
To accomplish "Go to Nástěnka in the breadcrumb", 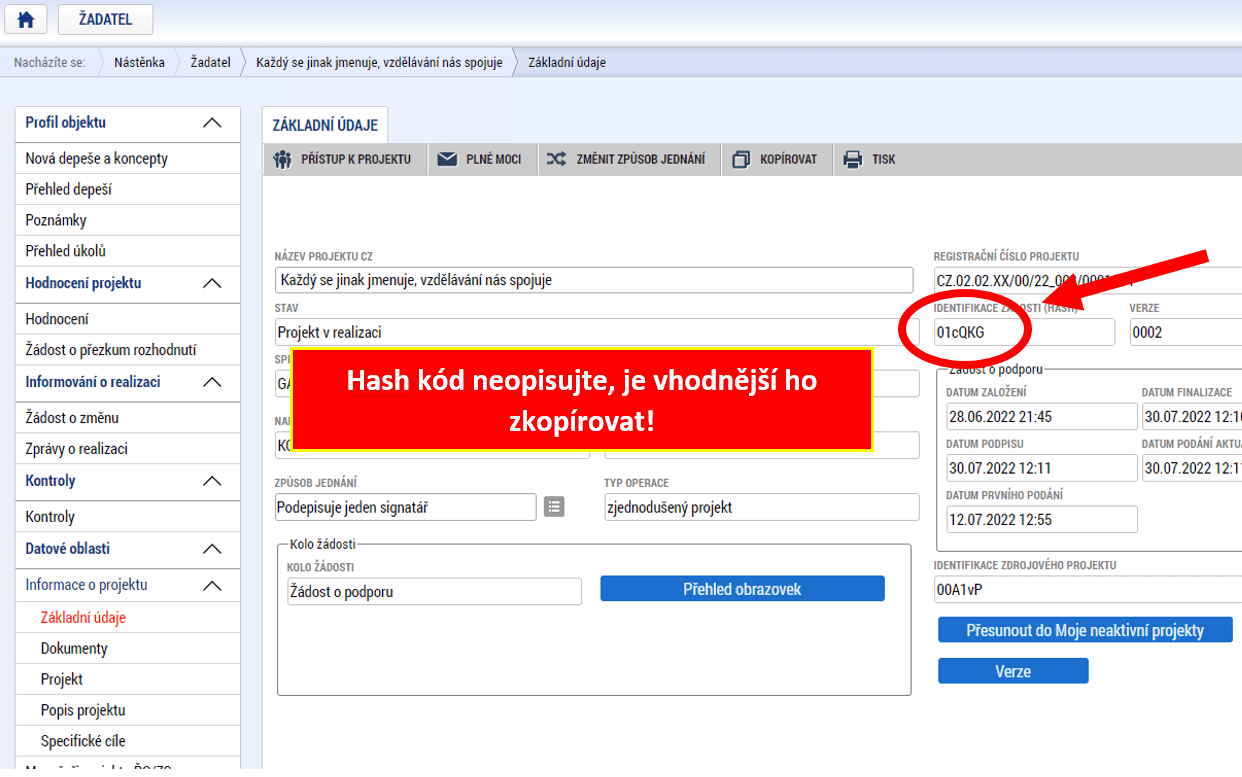I will coord(139,62).
